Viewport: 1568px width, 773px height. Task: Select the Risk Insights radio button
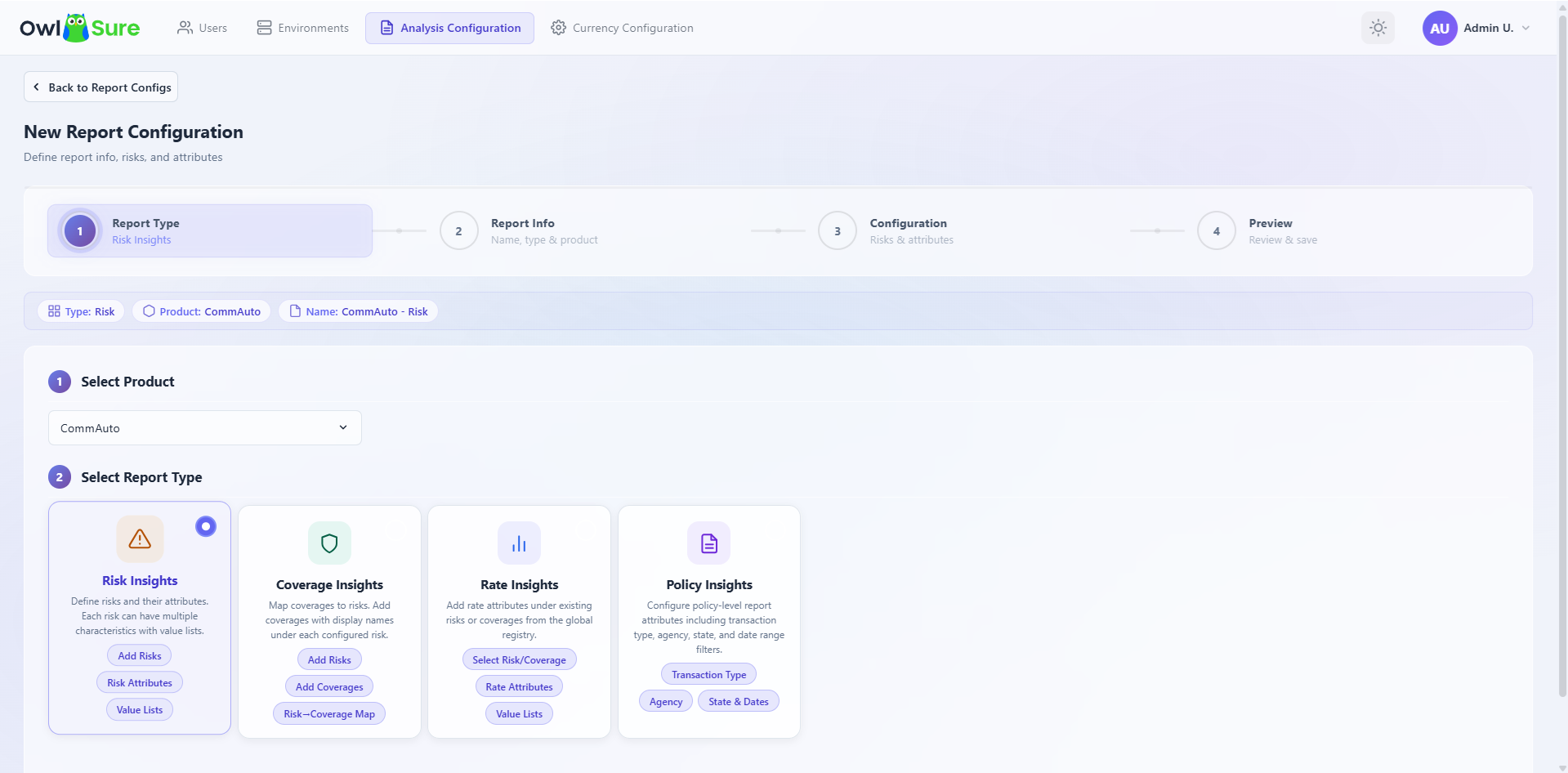coord(206,526)
